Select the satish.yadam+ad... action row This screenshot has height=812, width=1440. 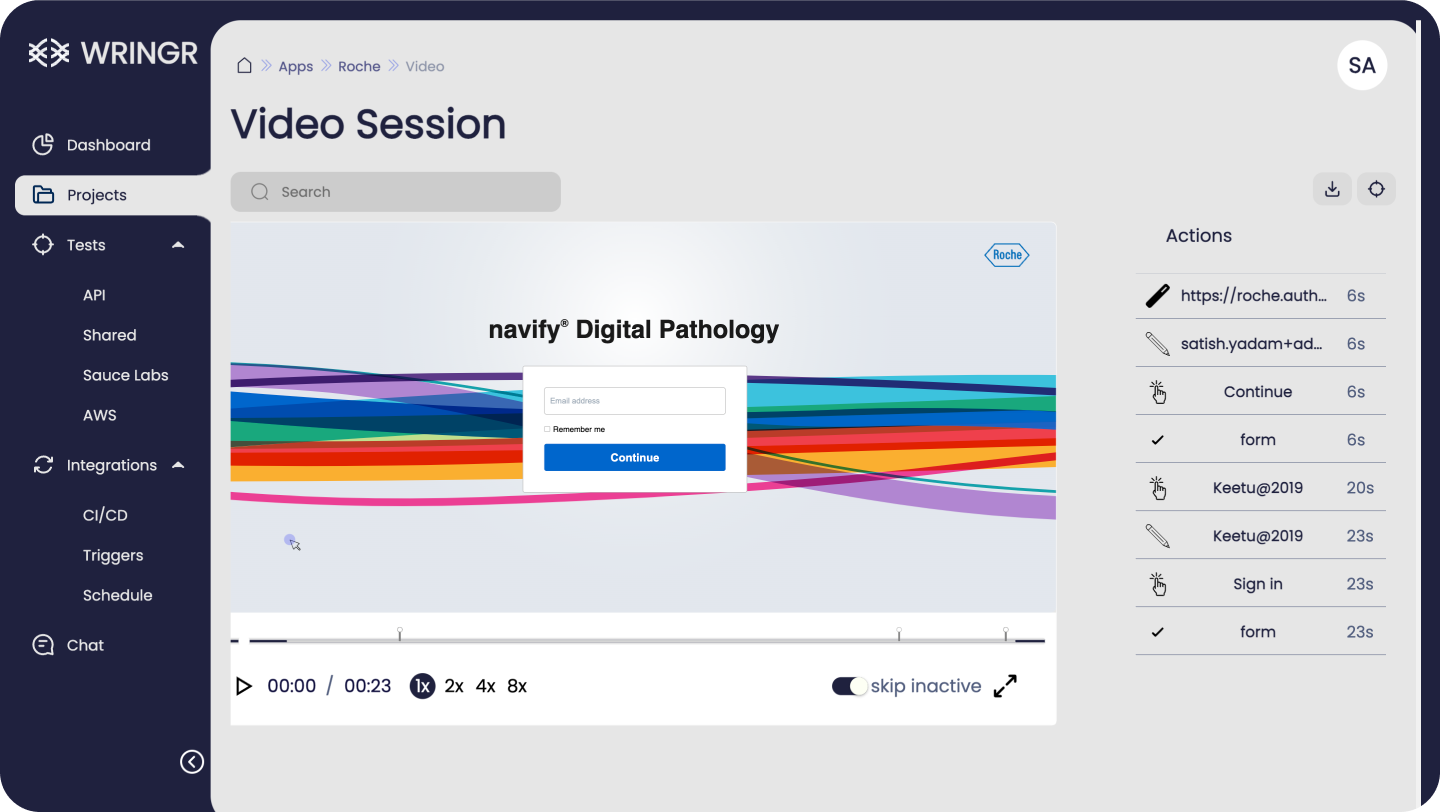click(x=1261, y=343)
